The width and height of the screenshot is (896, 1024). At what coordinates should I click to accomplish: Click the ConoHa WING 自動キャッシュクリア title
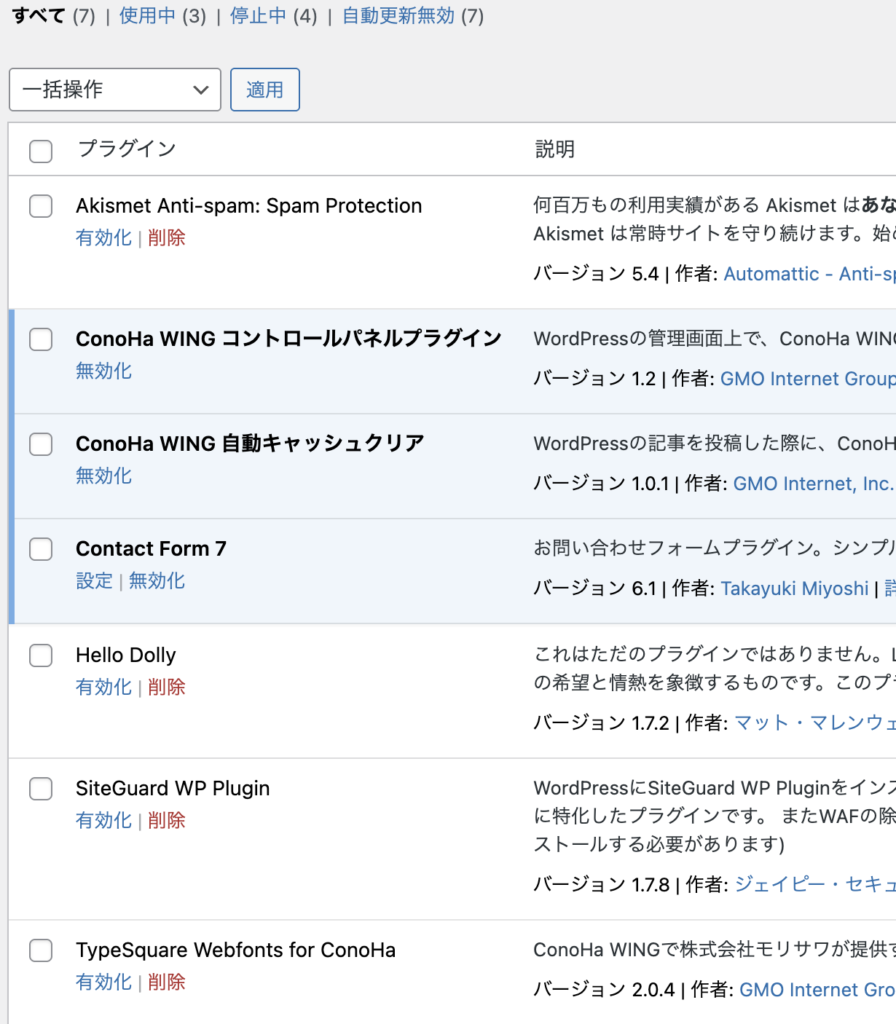250,444
